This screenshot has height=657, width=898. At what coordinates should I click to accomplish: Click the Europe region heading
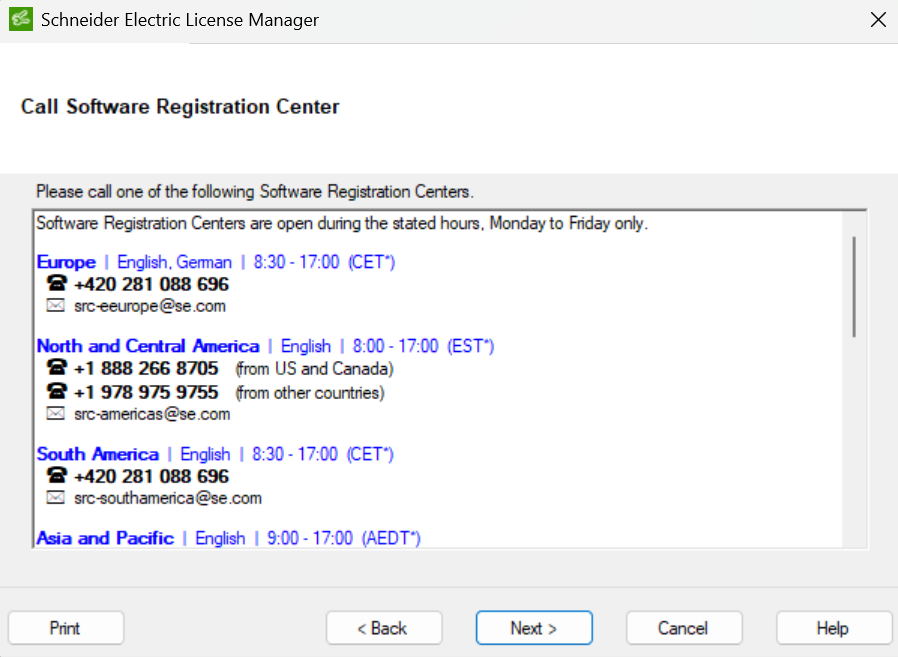[x=66, y=262]
